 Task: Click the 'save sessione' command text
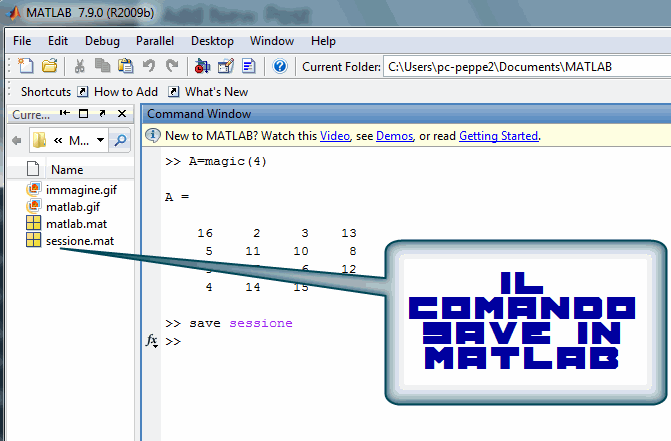click(x=241, y=323)
